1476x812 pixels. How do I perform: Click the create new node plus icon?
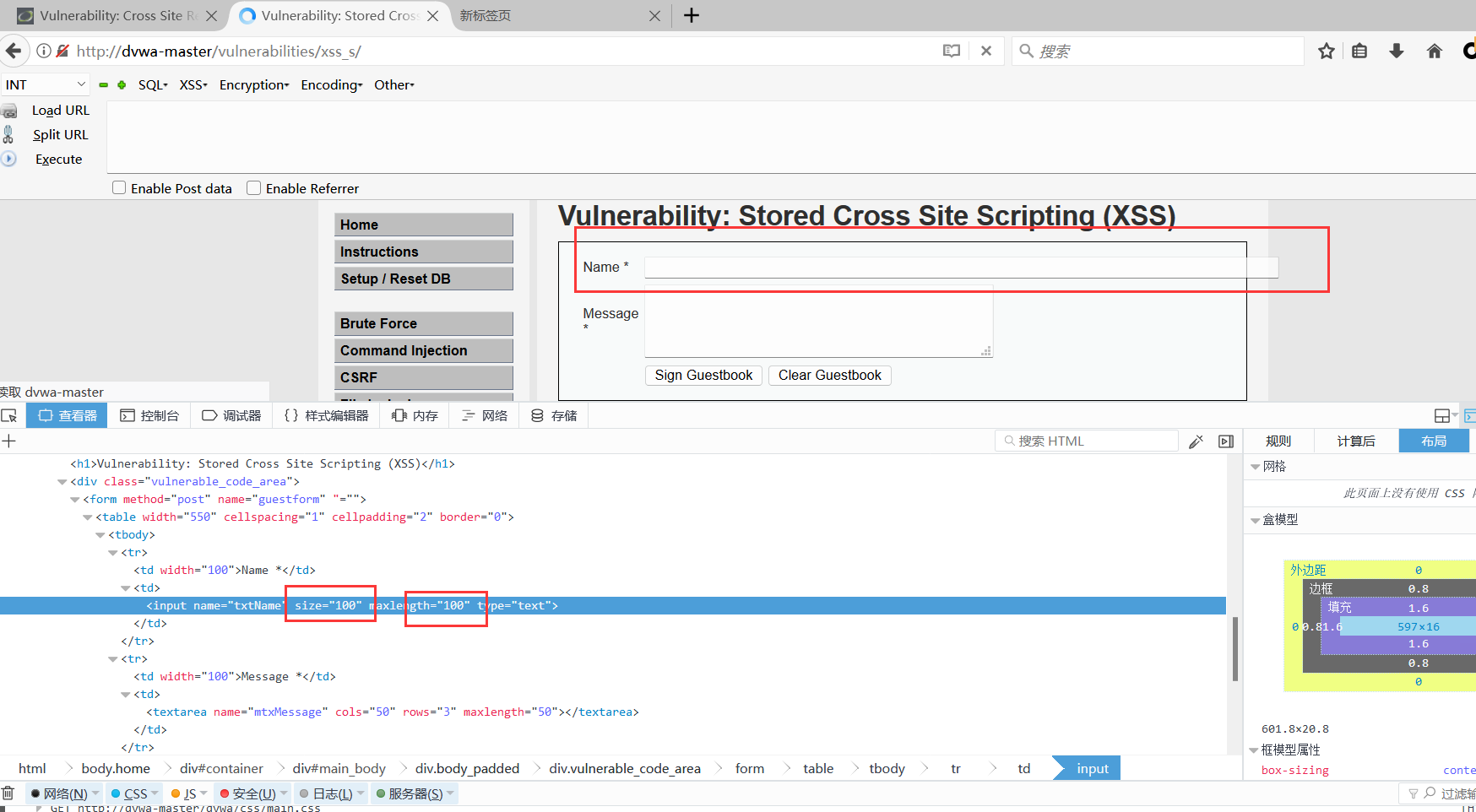9,441
